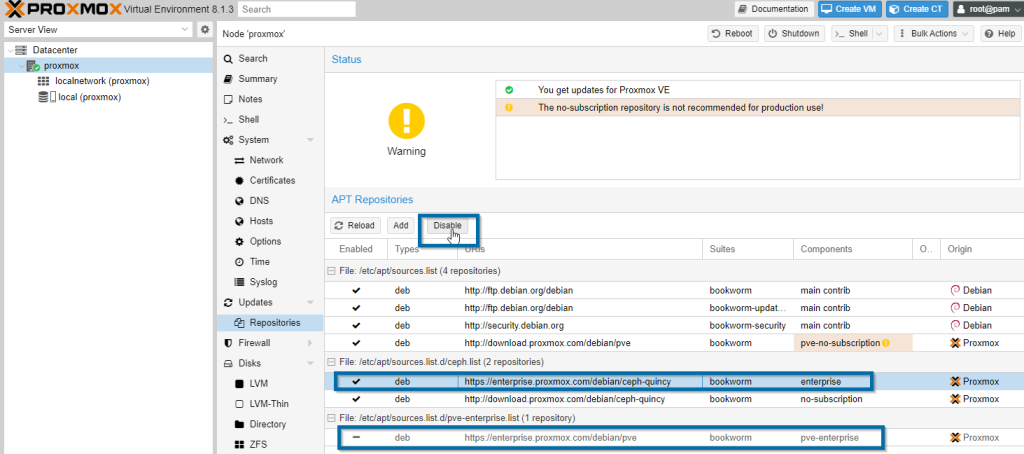The width and height of the screenshot is (1024, 454).
Task: Select localnetwork (proxmox) in tree
Action: coord(103,81)
